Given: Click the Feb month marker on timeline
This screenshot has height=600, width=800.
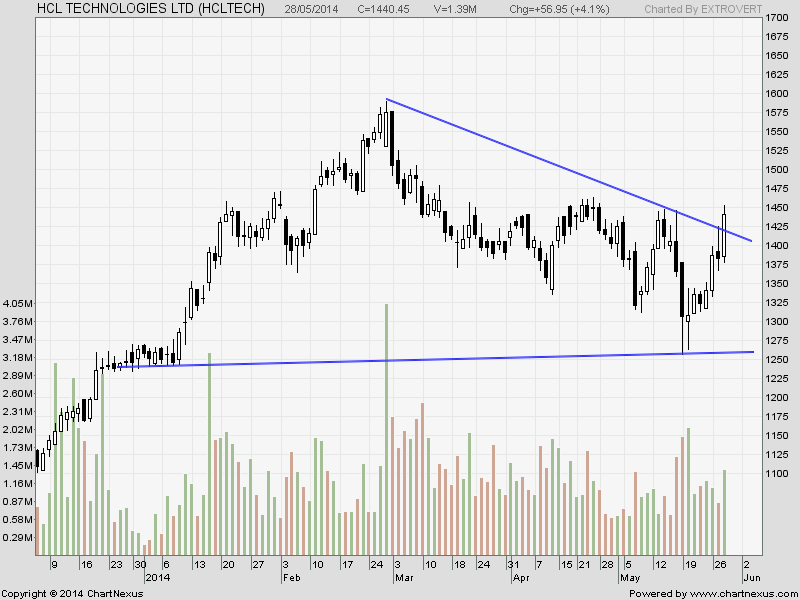Looking at the screenshot, I should 291,578.
